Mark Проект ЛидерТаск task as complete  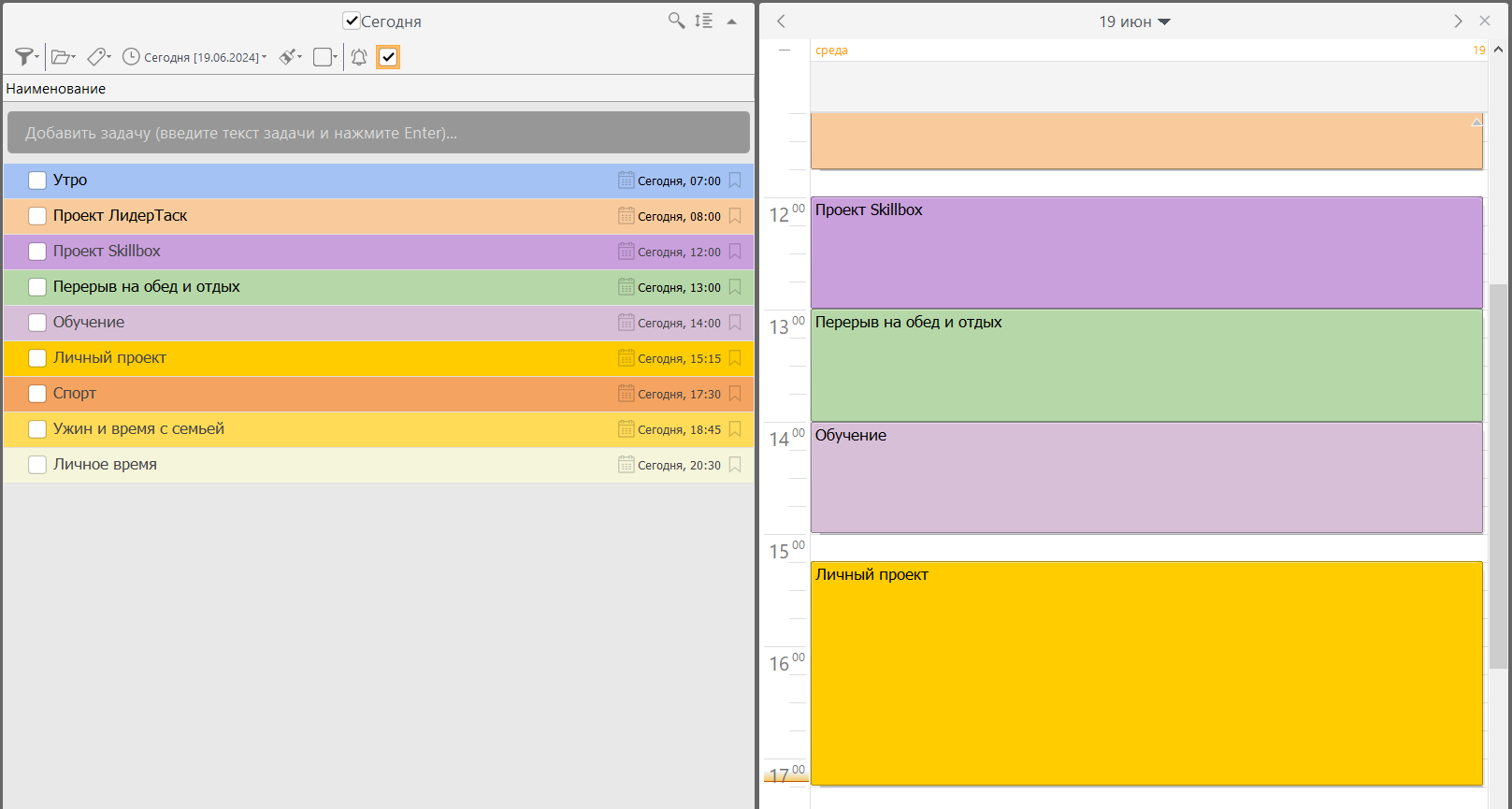pos(37,216)
